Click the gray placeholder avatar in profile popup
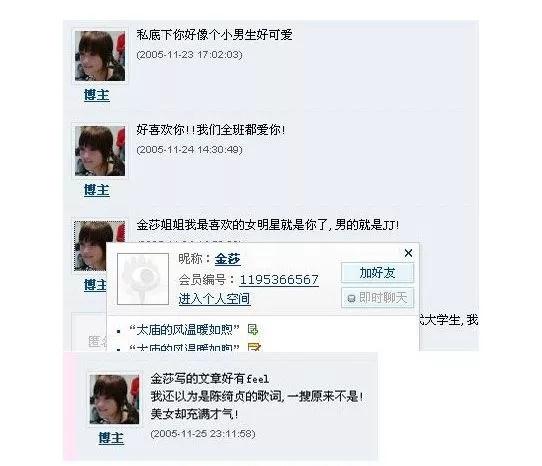The width and height of the screenshot is (542, 466). point(143,279)
